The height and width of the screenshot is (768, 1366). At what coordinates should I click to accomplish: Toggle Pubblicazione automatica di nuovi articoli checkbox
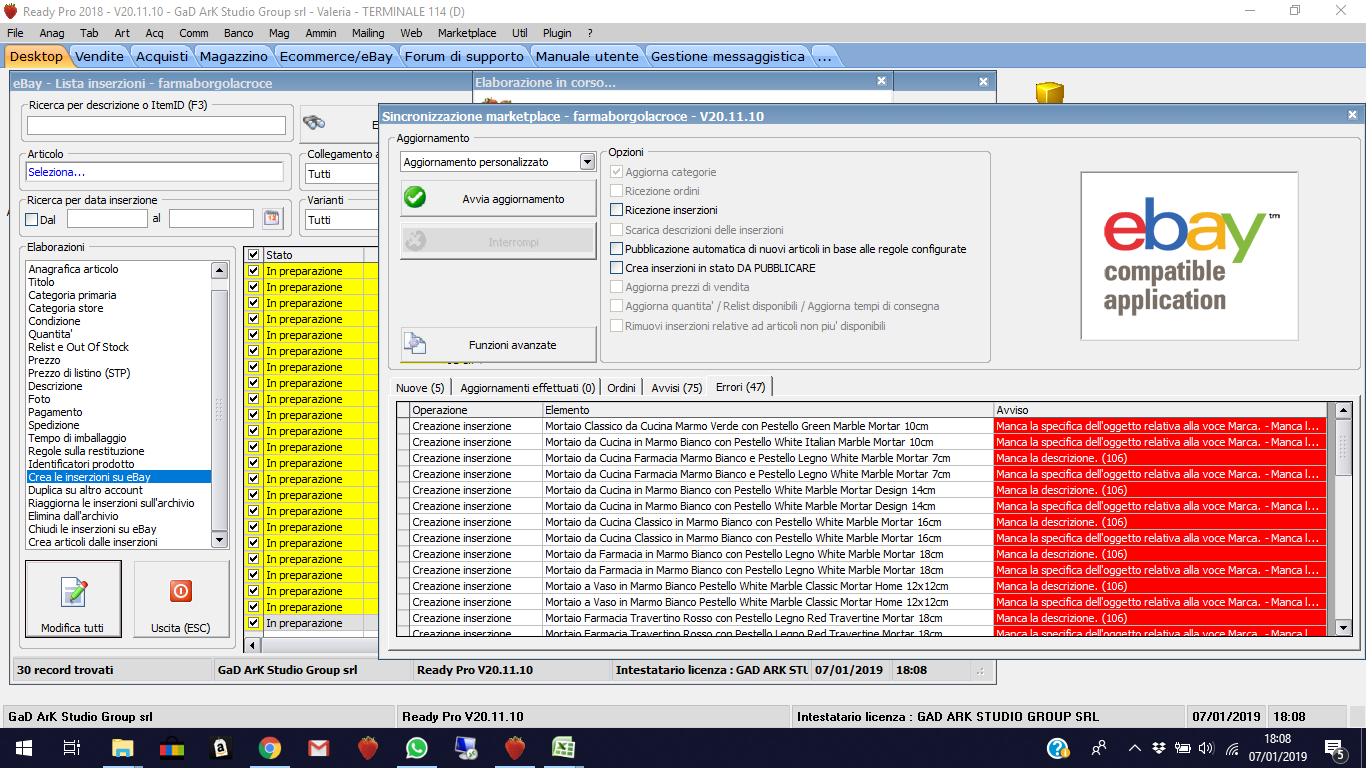point(617,249)
